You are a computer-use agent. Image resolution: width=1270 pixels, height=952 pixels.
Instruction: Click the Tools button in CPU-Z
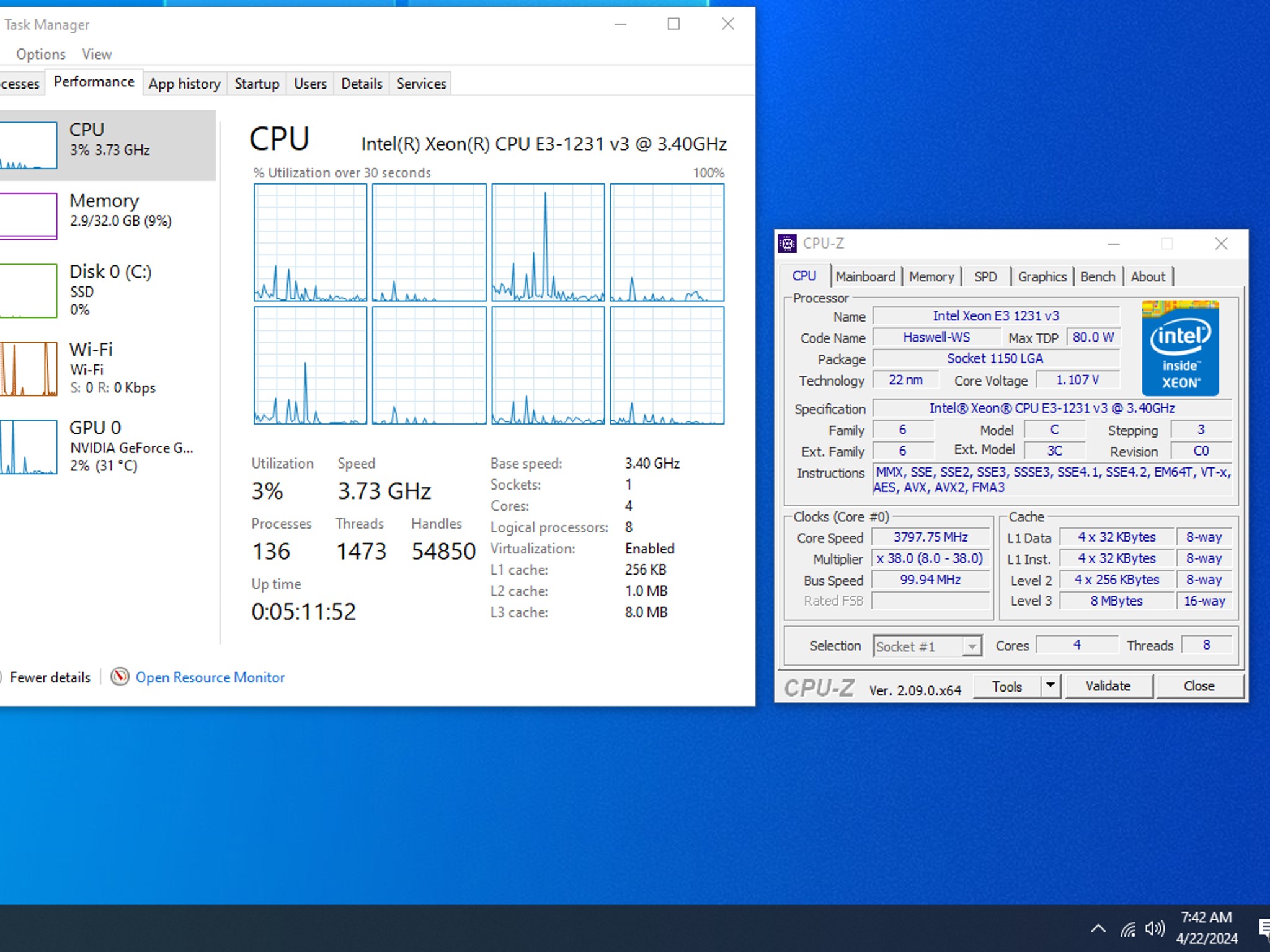pos(1008,687)
